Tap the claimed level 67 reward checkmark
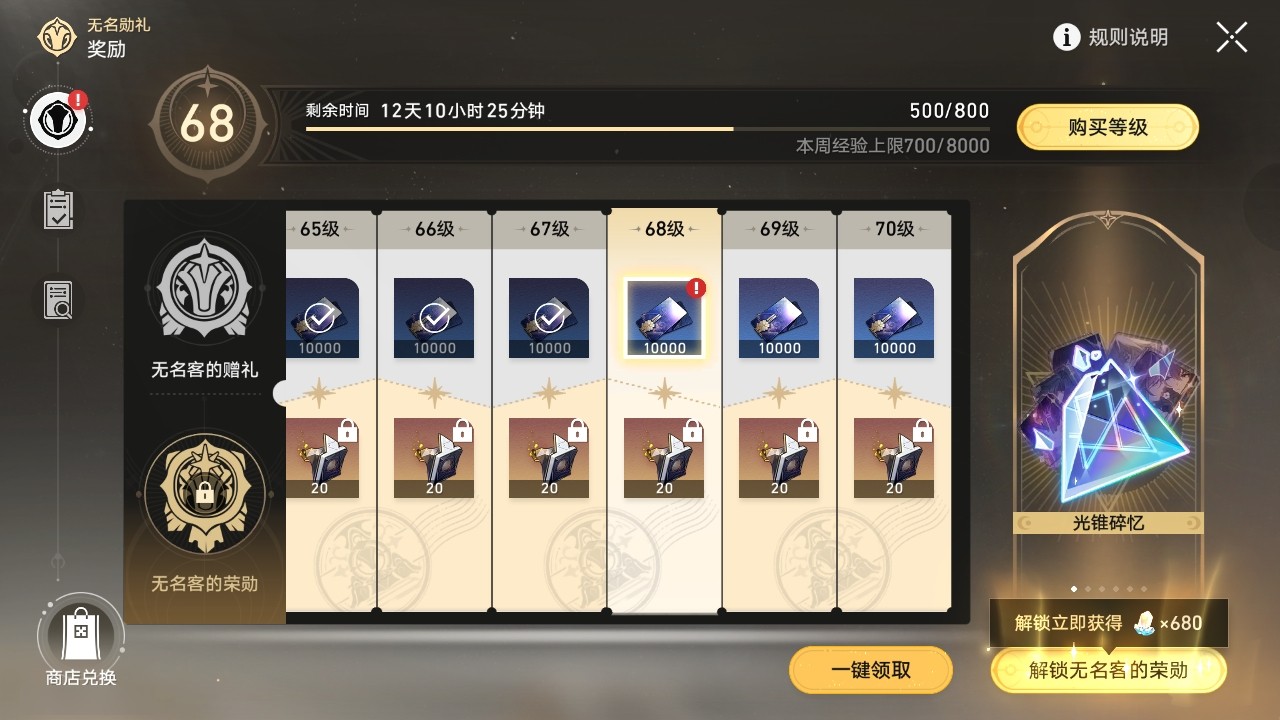1280x720 pixels. [549, 318]
